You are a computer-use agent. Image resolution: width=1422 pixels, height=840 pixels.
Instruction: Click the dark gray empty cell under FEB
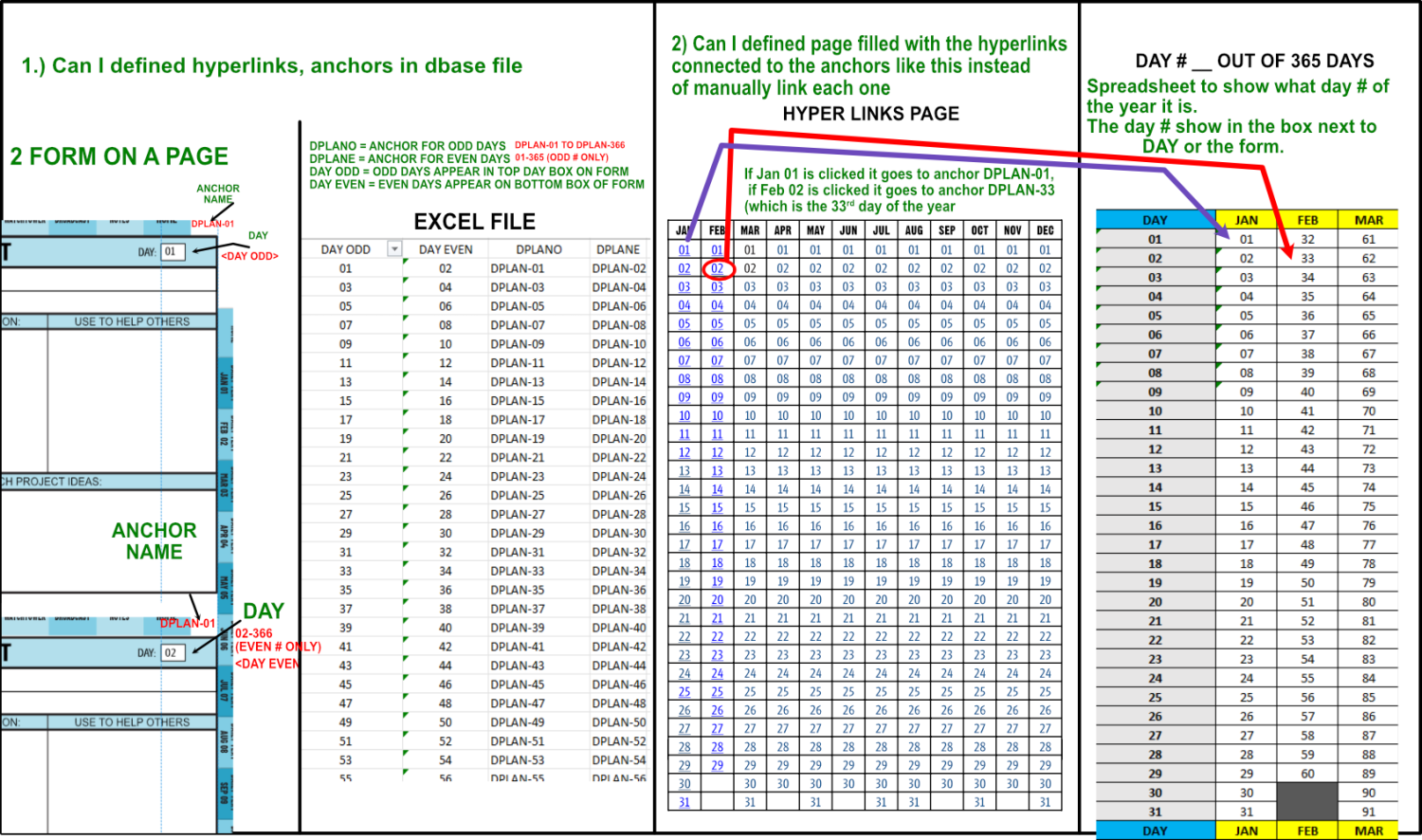[x=1307, y=802]
